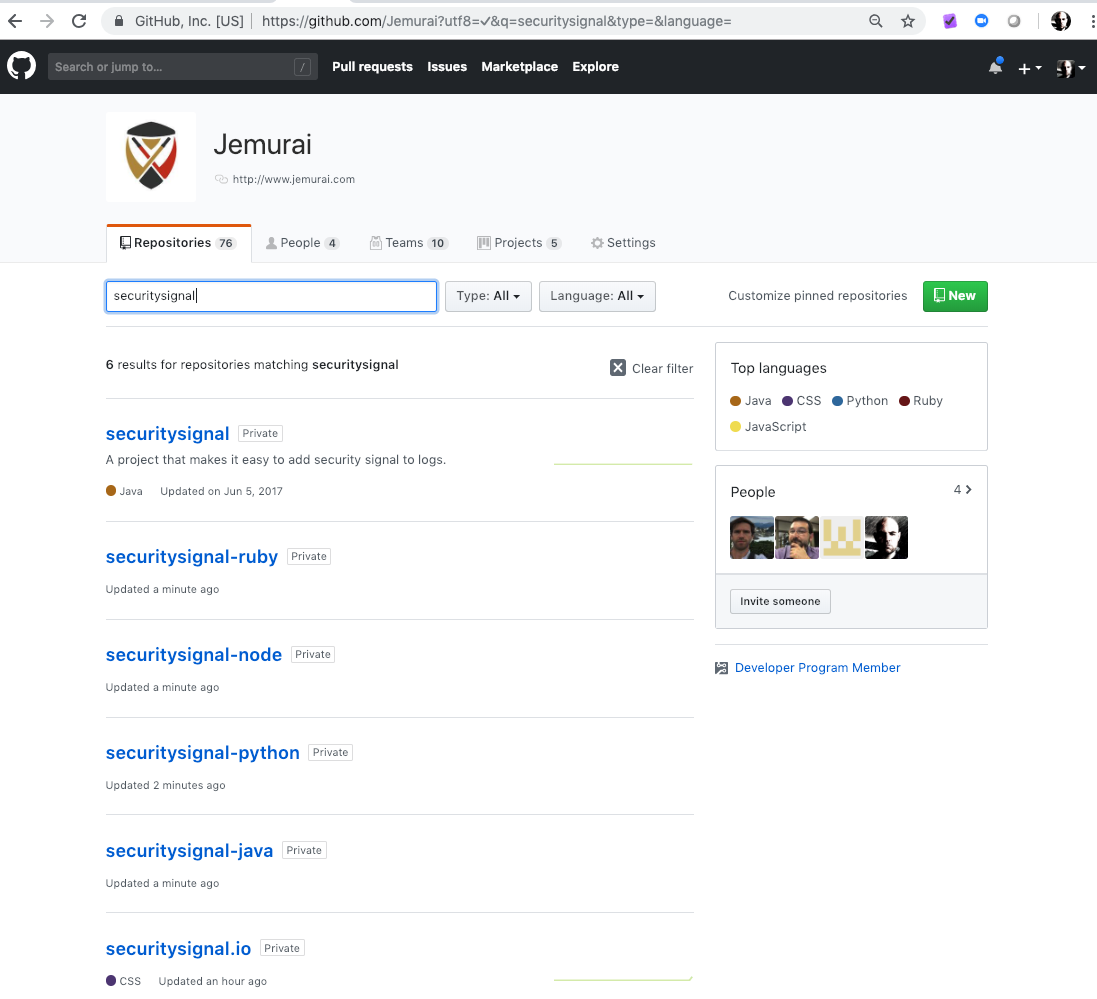Open the http://www.jemurai.com link

(x=294, y=179)
